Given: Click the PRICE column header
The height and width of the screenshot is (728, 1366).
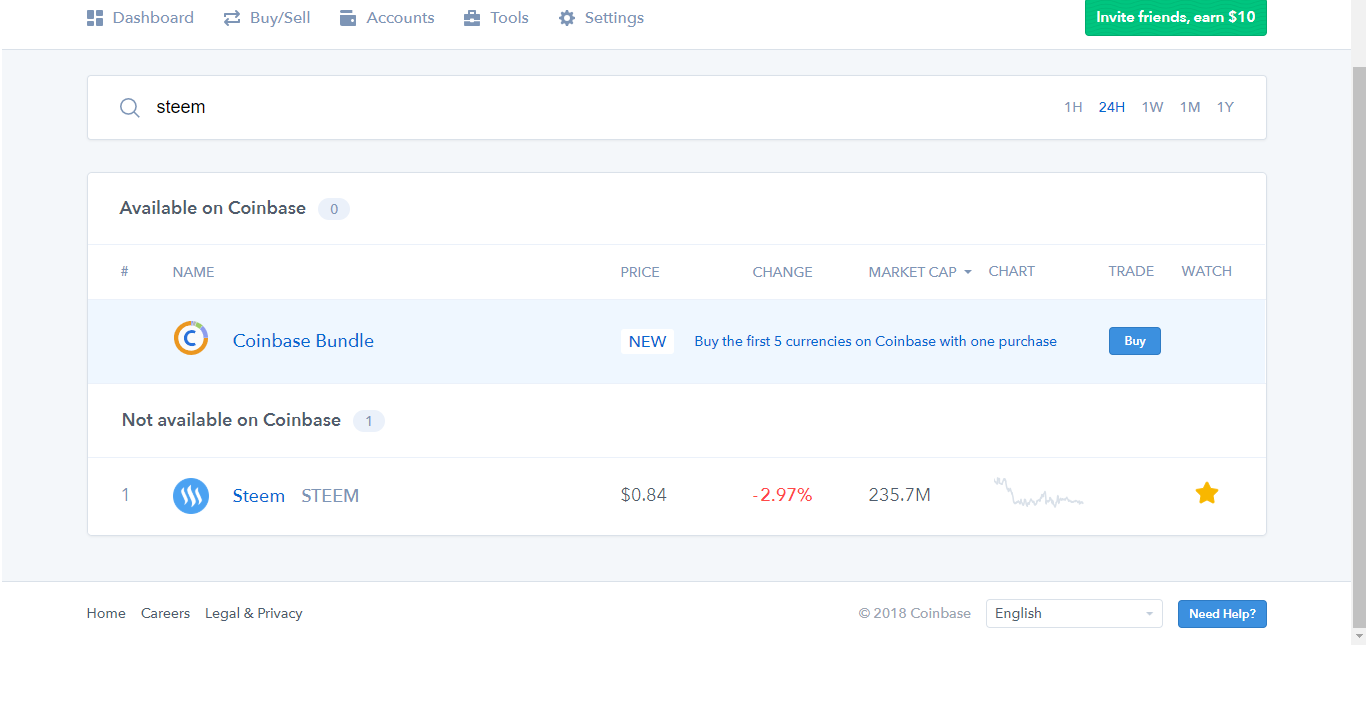Looking at the screenshot, I should 640,272.
